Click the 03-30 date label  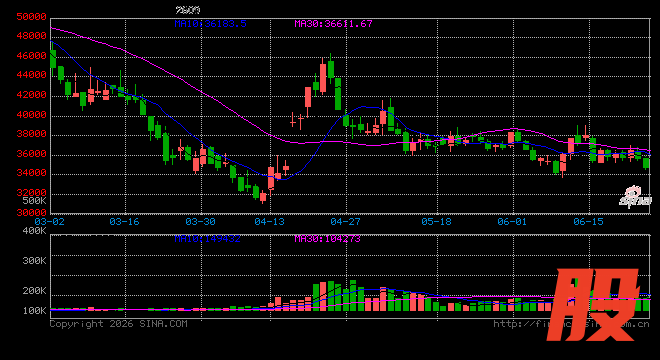coord(200,221)
